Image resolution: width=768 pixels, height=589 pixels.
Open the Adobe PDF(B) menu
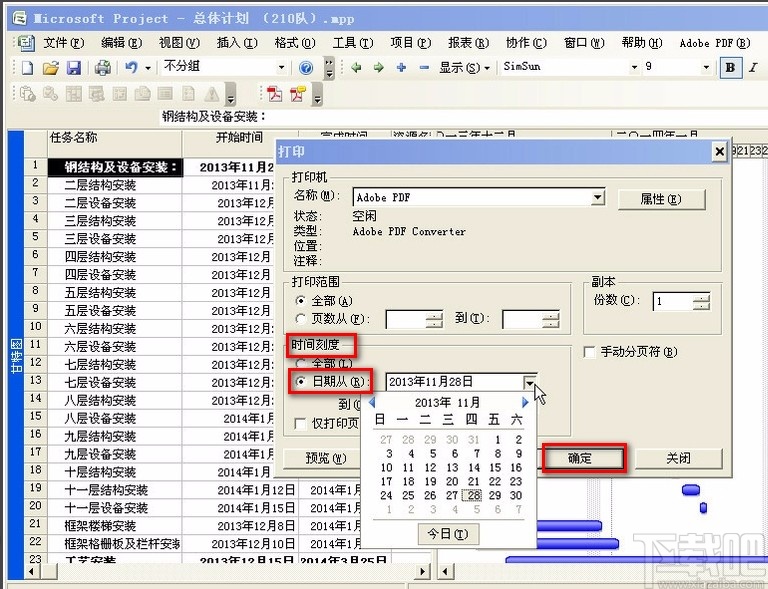715,43
